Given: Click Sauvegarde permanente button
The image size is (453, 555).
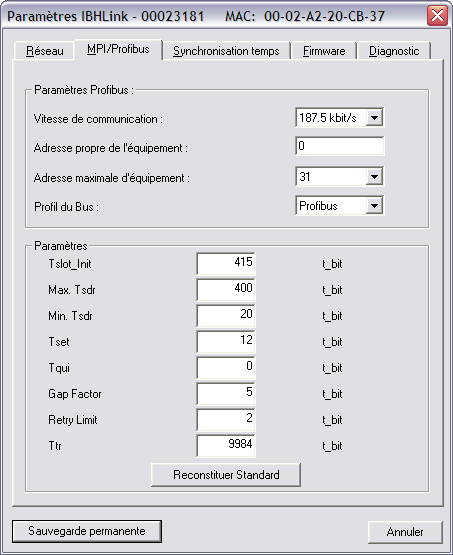Looking at the screenshot, I should tap(87, 531).
